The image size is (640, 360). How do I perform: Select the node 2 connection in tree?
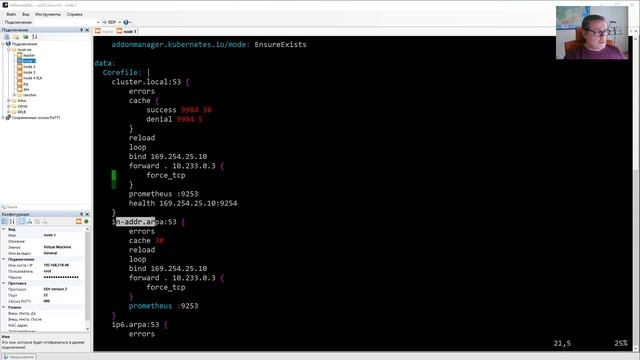(x=29, y=67)
